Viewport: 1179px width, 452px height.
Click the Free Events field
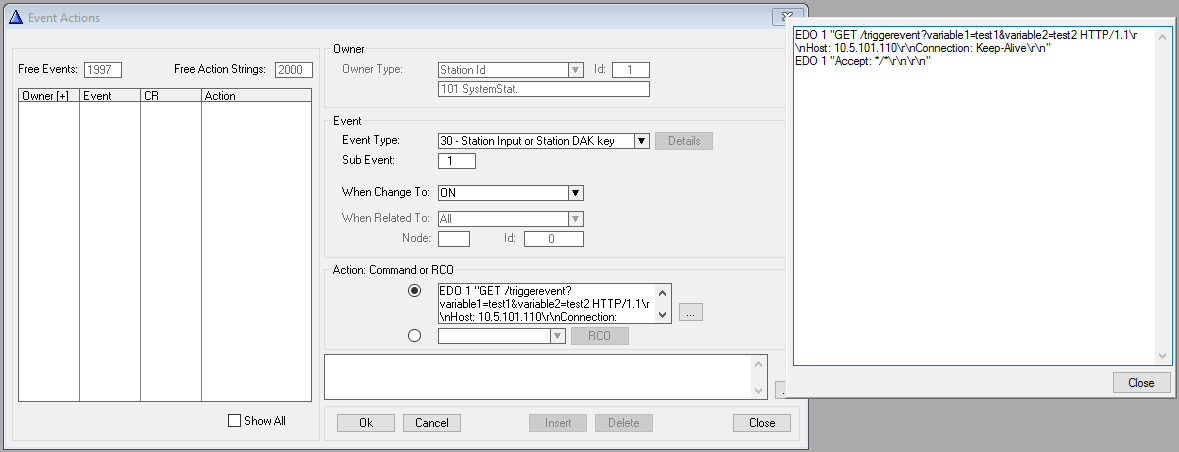click(103, 70)
